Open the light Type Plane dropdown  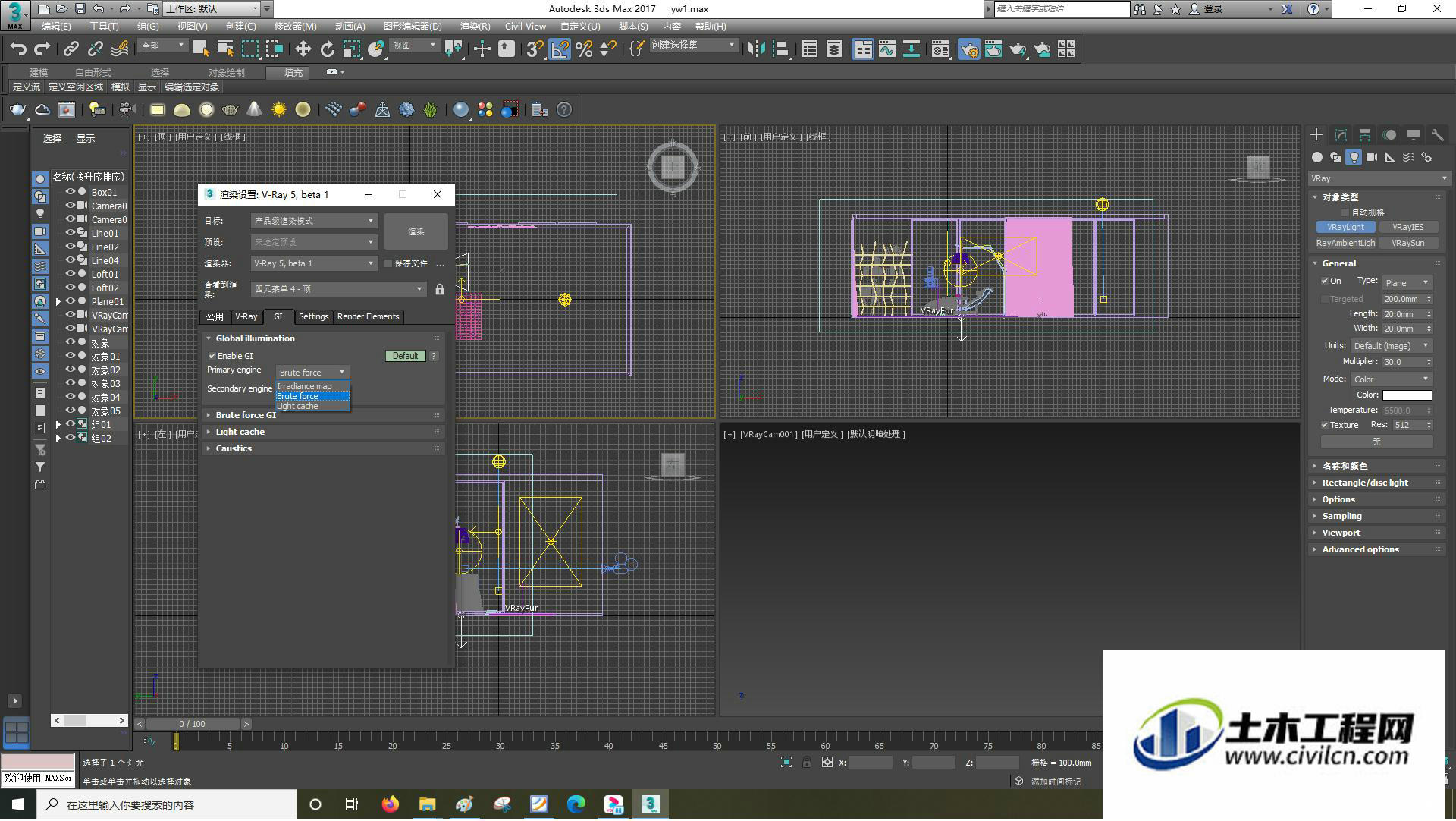1407,282
